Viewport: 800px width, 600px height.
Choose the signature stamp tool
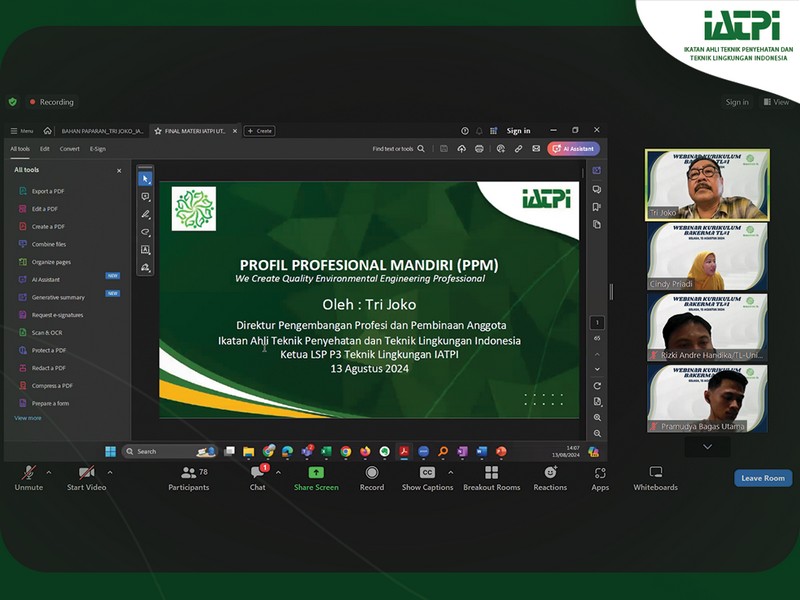point(145,267)
